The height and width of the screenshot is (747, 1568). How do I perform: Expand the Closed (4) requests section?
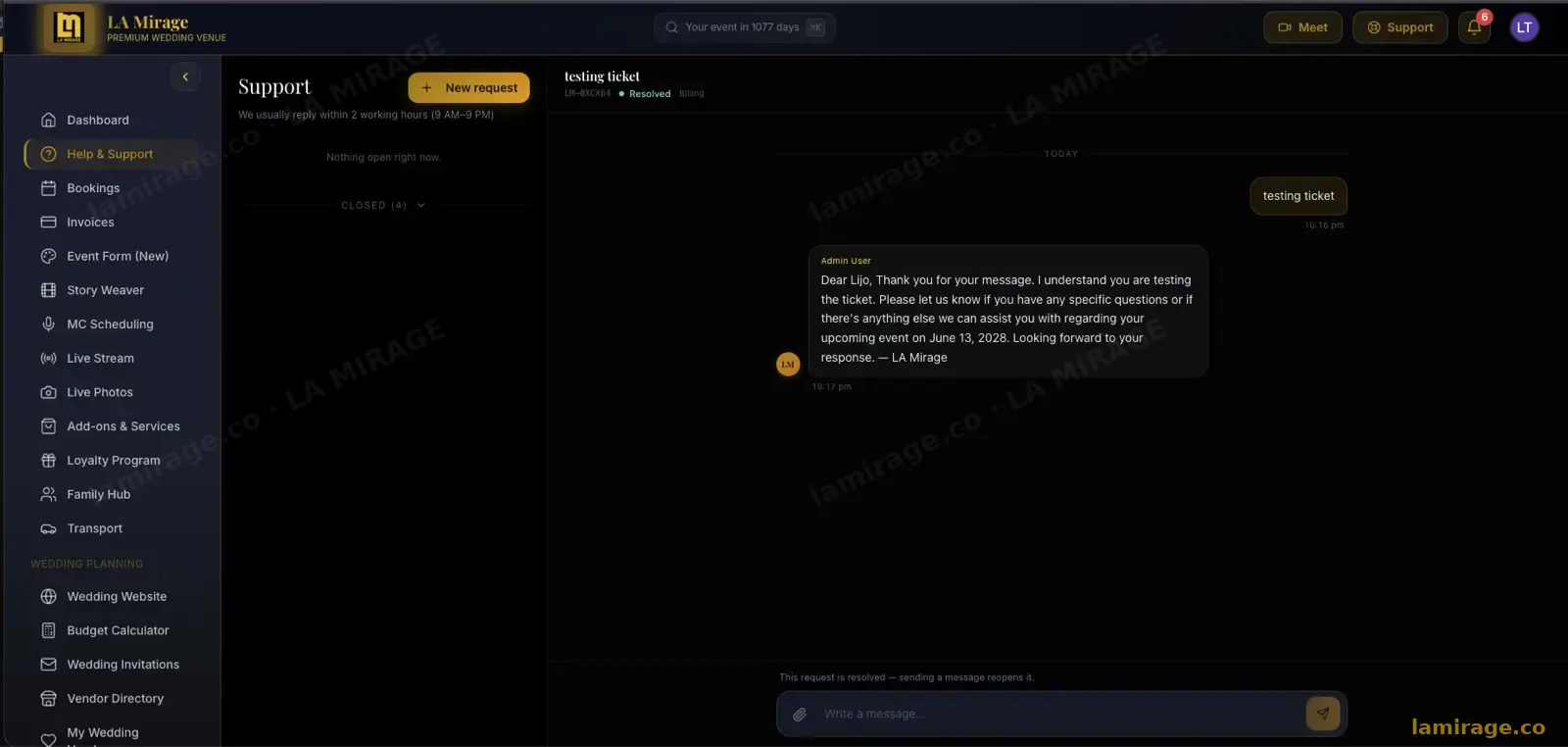pos(383,205)
